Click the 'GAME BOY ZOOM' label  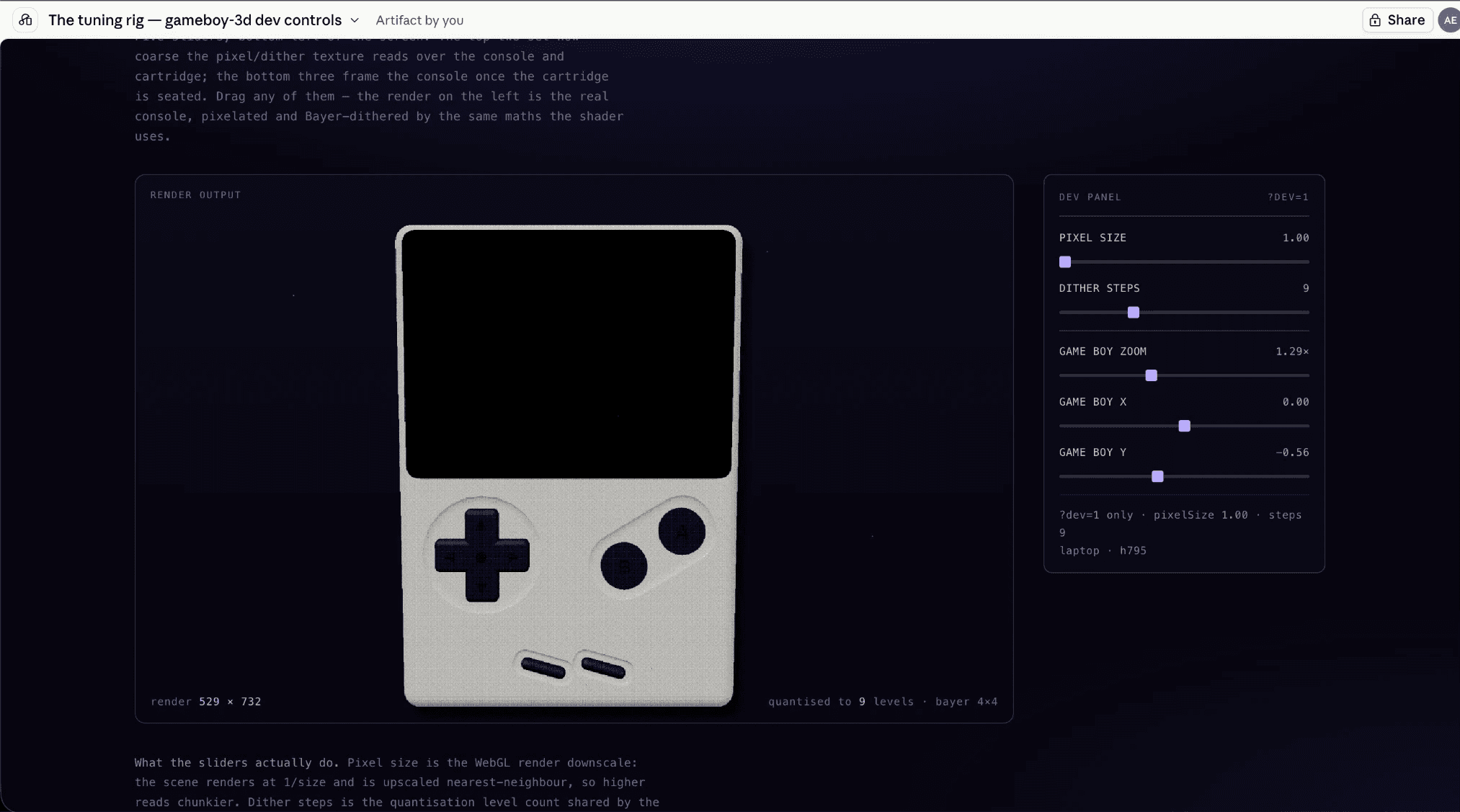coord(1103,352)
